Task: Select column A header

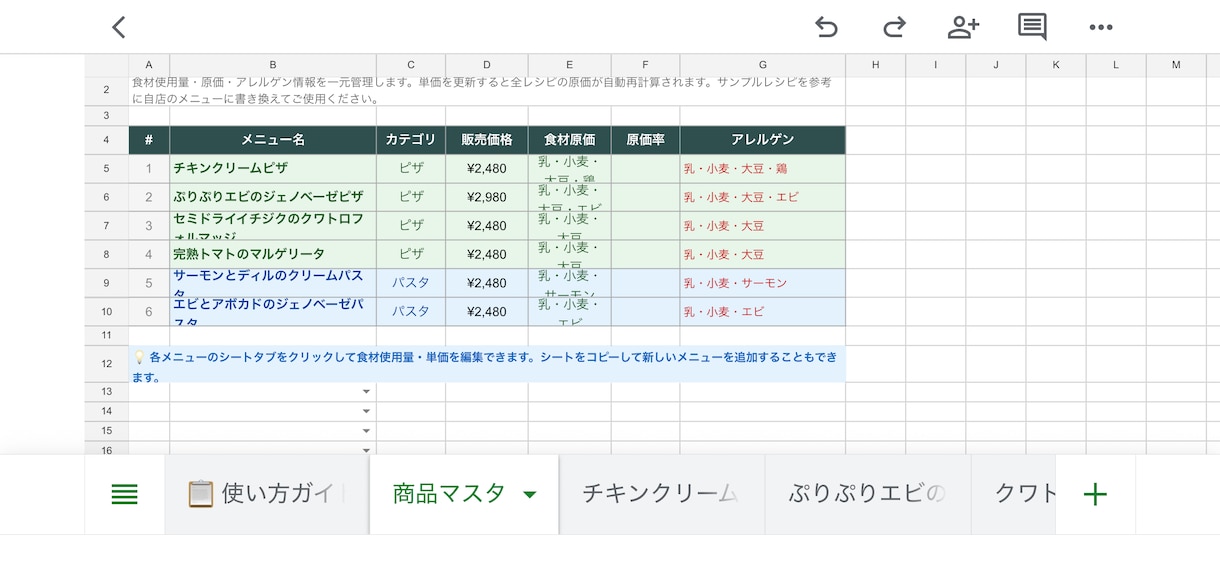Action: (149, 65)
